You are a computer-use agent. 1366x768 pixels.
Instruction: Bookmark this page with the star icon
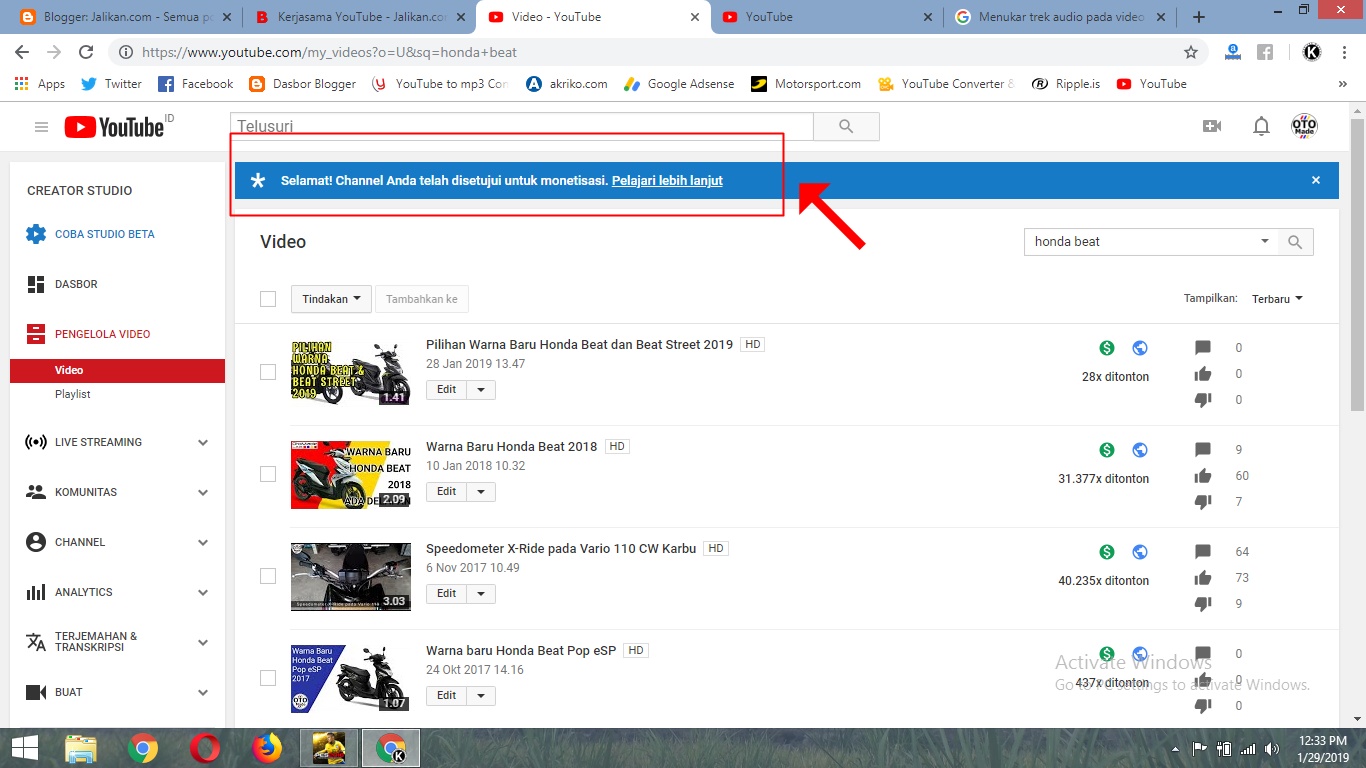click(x=1190, y=52)
